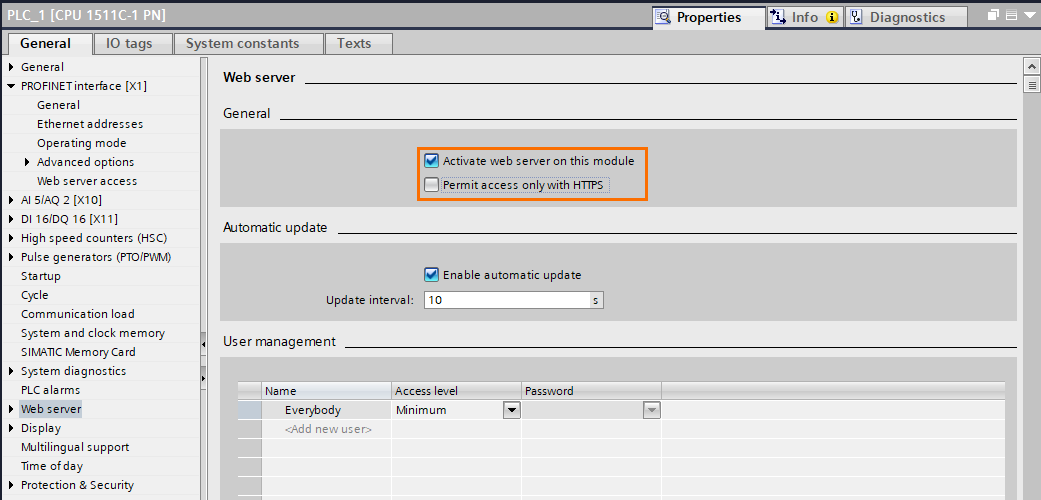
Task: Expand High speed counters (HSC) node
Action: [11, 238]
